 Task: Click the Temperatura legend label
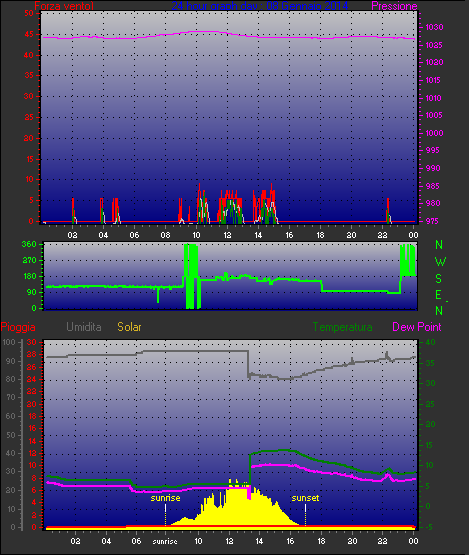click(x=342, y=327)
